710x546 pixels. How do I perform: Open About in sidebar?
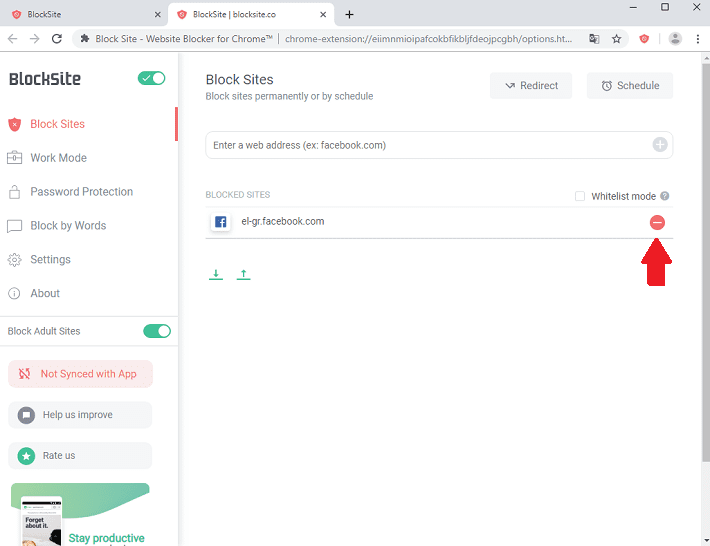89,293
